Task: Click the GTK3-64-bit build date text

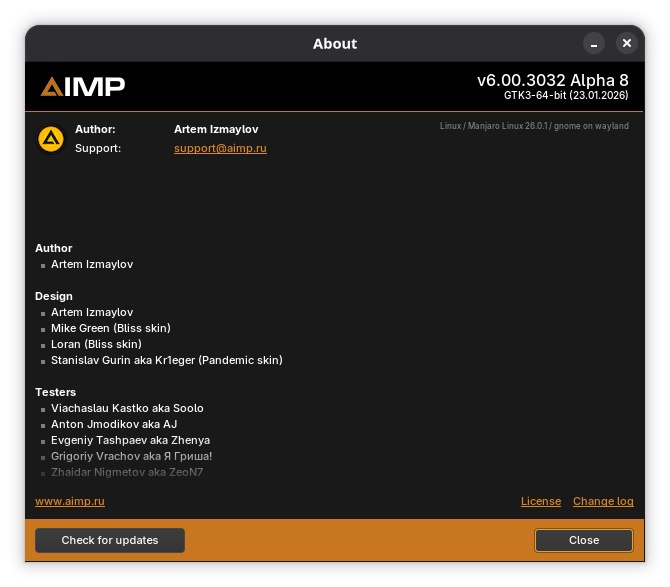Action: (x=566, y=96)
